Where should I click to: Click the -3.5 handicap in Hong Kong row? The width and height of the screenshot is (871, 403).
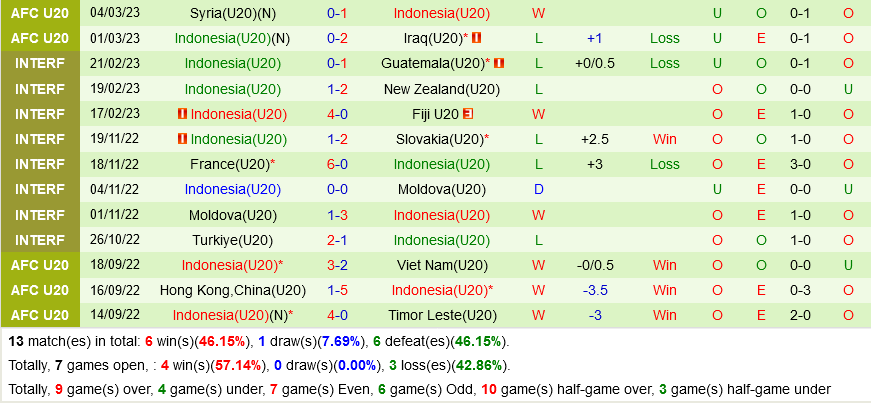(x=594, y=290)
